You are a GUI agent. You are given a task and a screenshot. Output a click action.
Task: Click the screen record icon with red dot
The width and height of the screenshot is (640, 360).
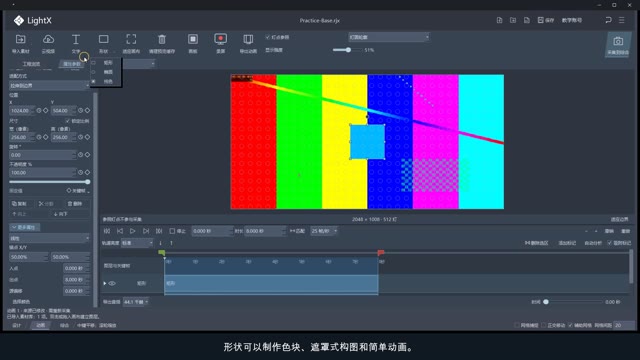click(220, 40)
